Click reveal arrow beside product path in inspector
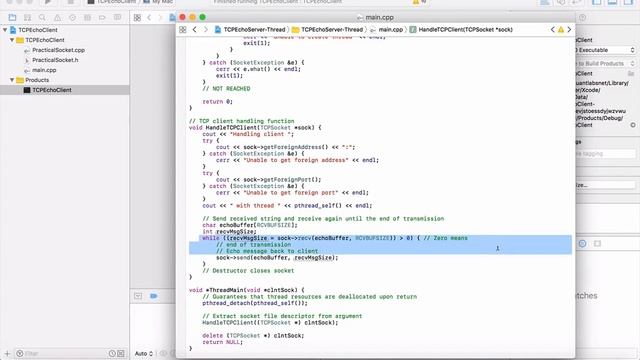The height and width of the screenshot is (360, 640). pyautogui.click(x=633, y=125)
